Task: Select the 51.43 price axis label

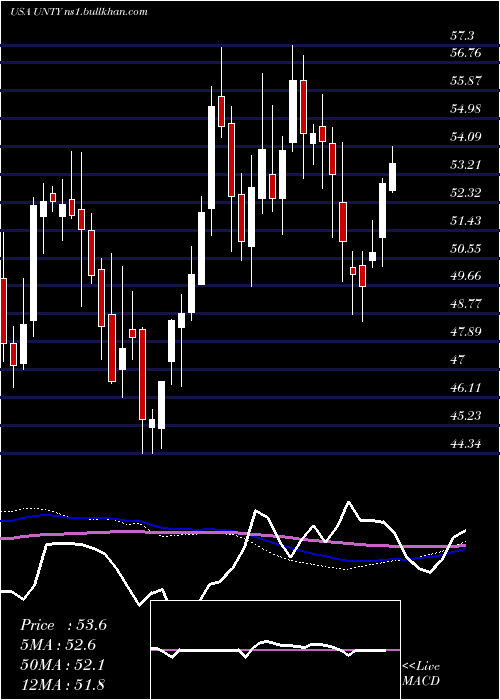Action: click(x=467, y=220)
